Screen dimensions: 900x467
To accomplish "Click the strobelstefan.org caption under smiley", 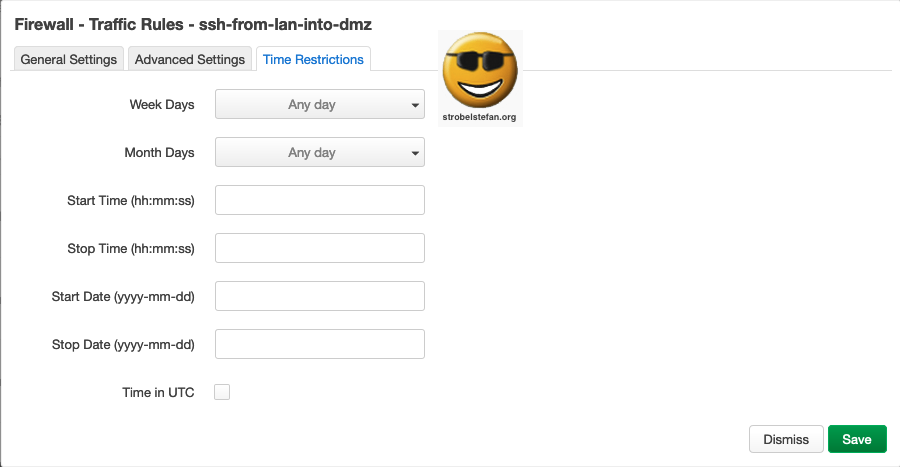I will 479,117.
